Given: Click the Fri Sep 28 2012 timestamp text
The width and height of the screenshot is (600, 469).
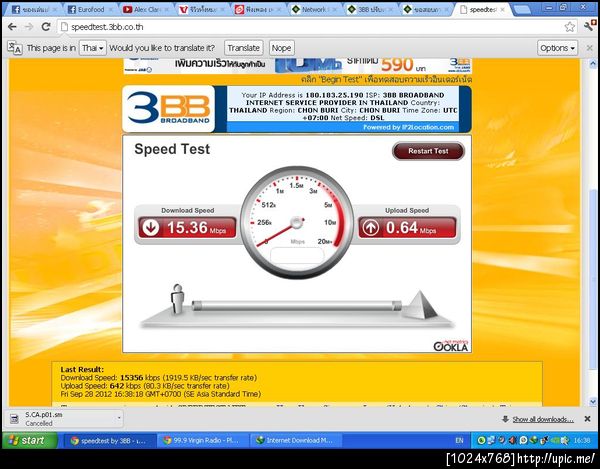Looking at the screenshot, I should pos(161,394).
